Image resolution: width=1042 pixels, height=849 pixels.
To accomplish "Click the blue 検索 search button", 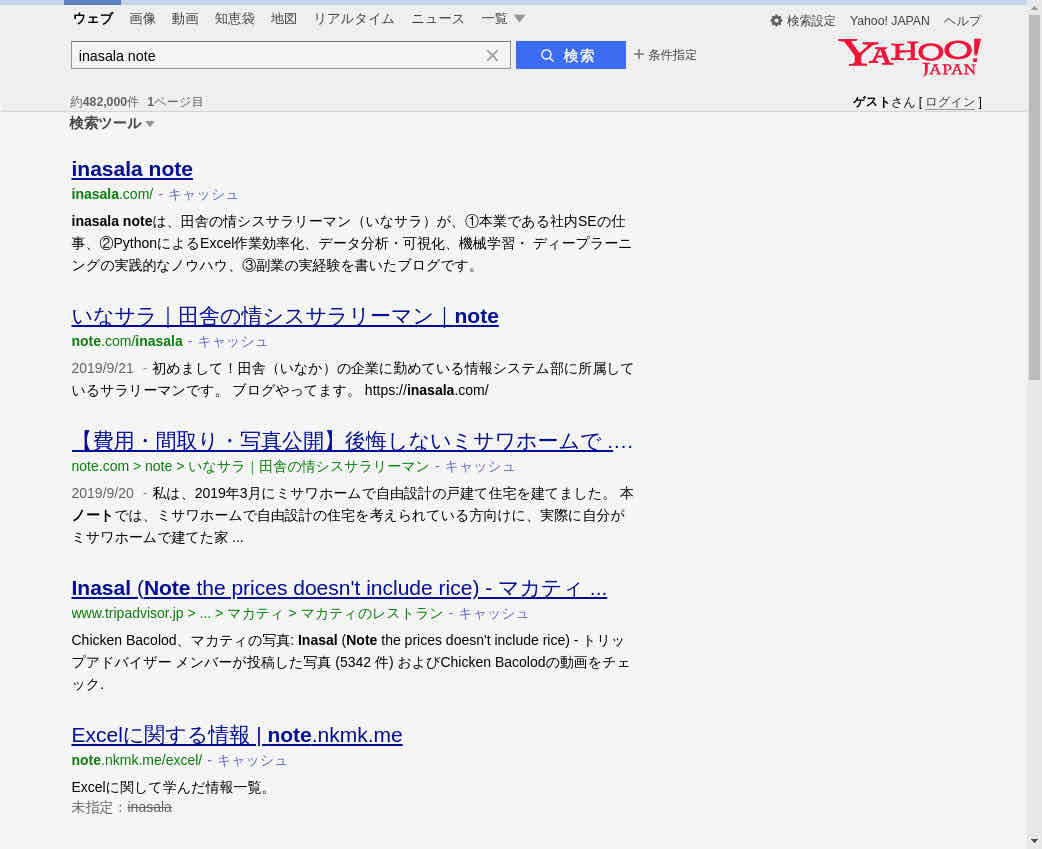I will coord(570,56).
